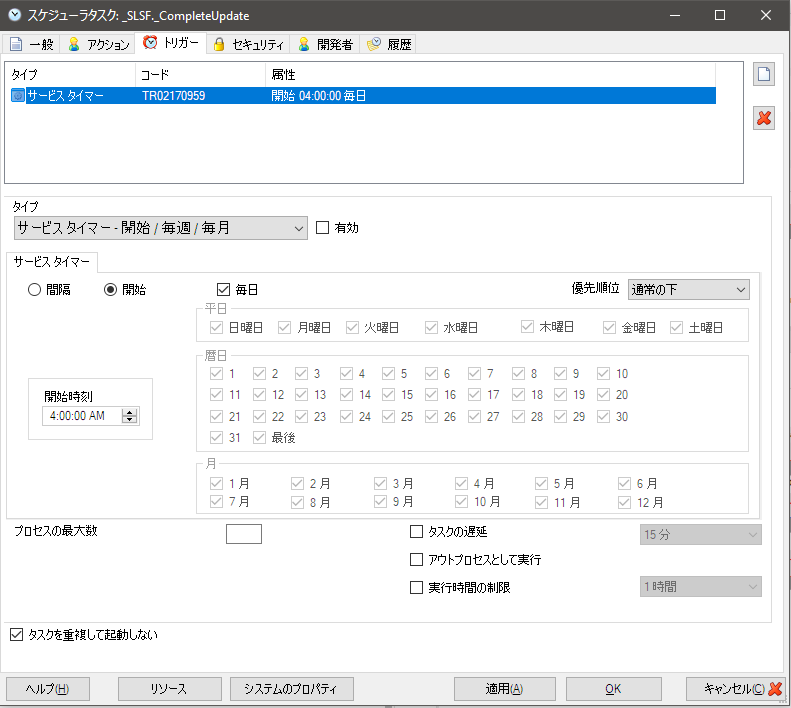Image resolution: width=791 pixels, height=708 pixels.
Task: Click the service timer row icon
Action: tap(18, 95)
